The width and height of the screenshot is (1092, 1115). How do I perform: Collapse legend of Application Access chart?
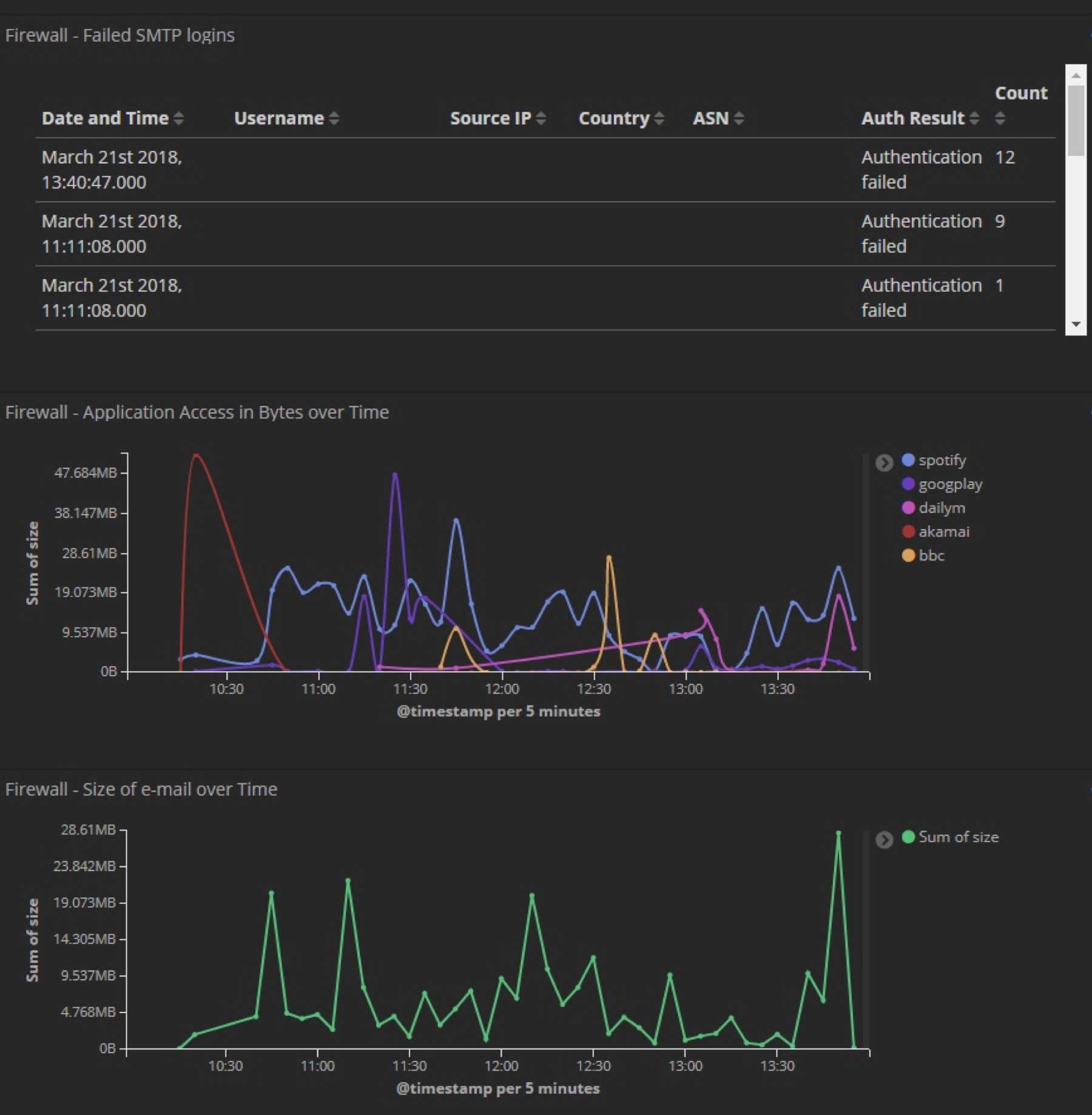884,463
